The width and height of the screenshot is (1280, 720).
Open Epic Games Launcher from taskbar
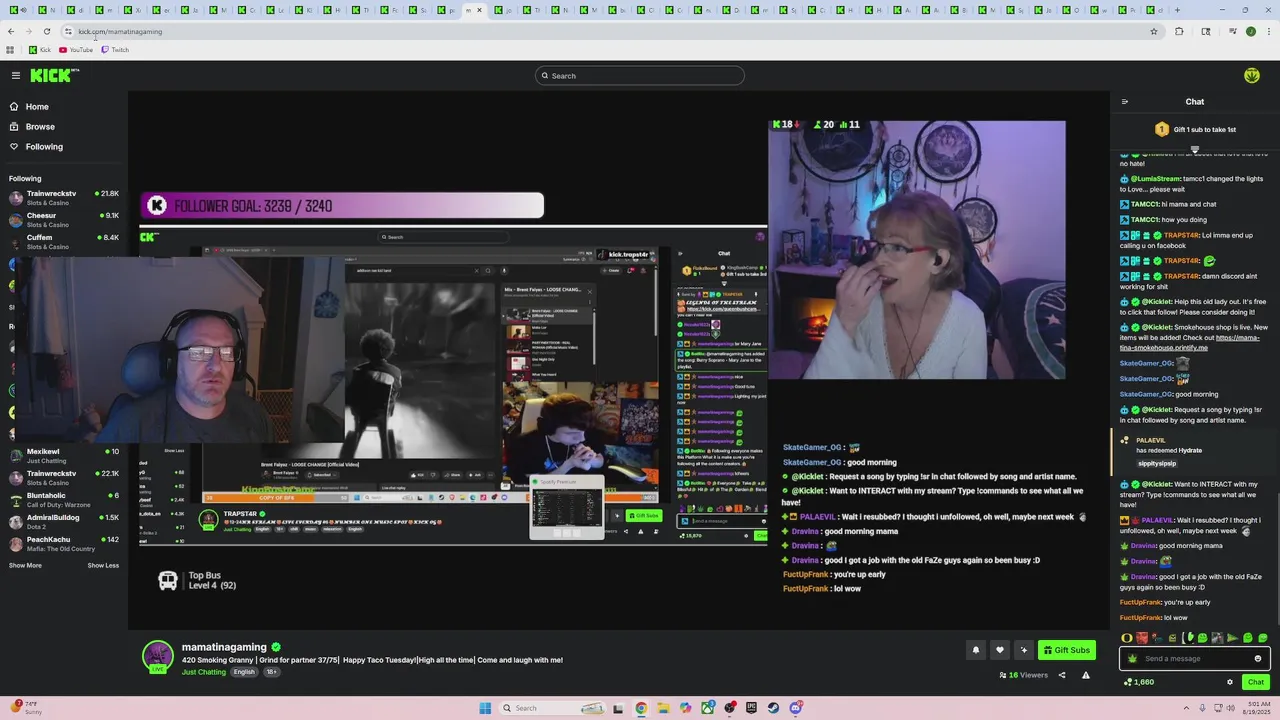point(751,708)
